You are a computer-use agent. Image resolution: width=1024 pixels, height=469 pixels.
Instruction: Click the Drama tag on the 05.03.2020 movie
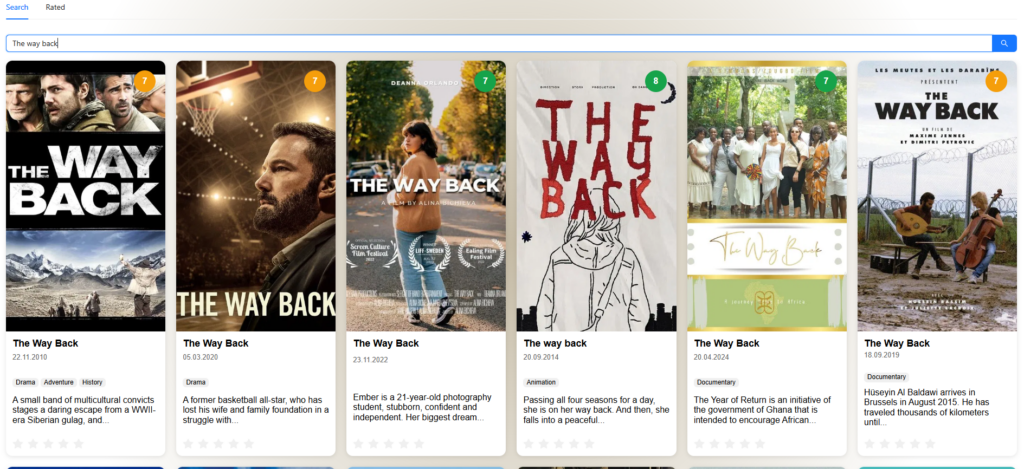pos(196,382)
